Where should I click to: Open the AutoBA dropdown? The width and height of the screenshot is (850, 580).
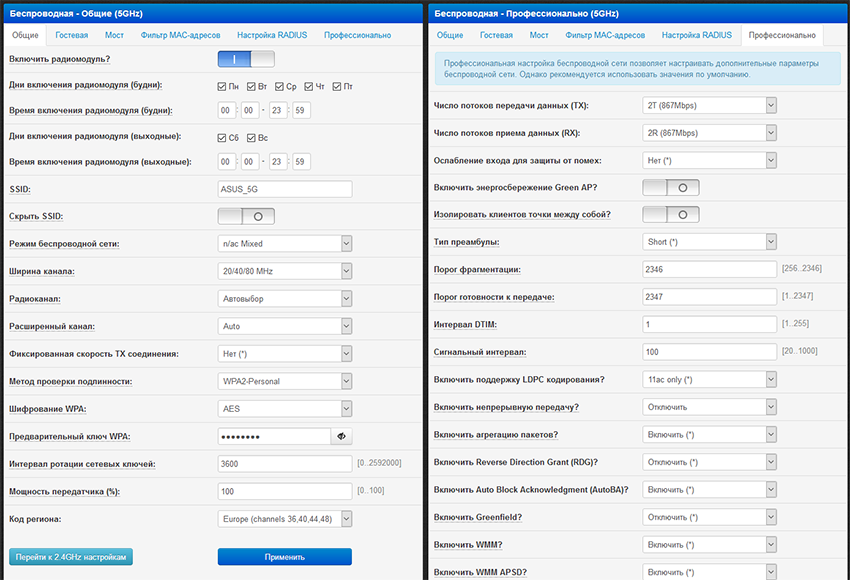pos(710,489)
